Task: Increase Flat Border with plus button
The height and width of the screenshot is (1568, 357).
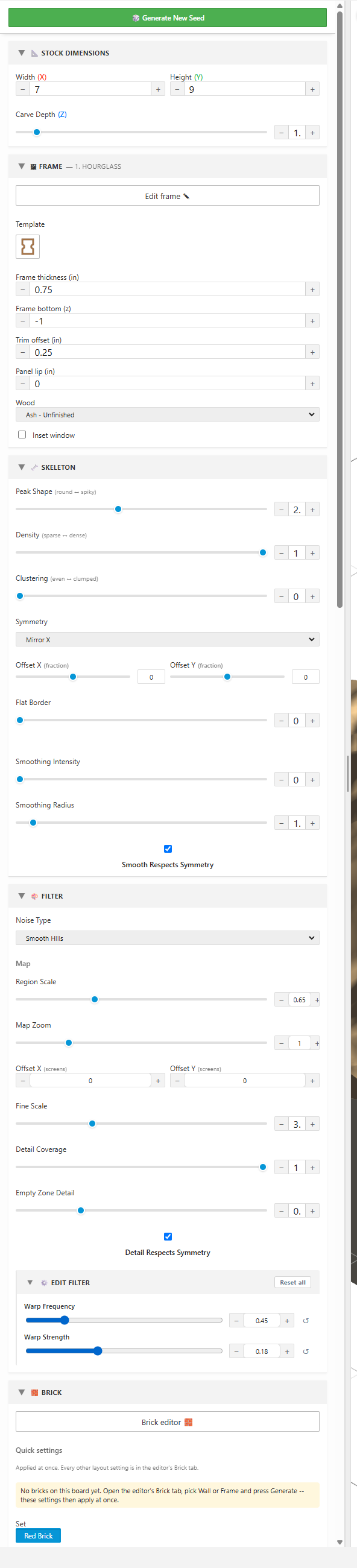Action: click(x=312, y=721)
